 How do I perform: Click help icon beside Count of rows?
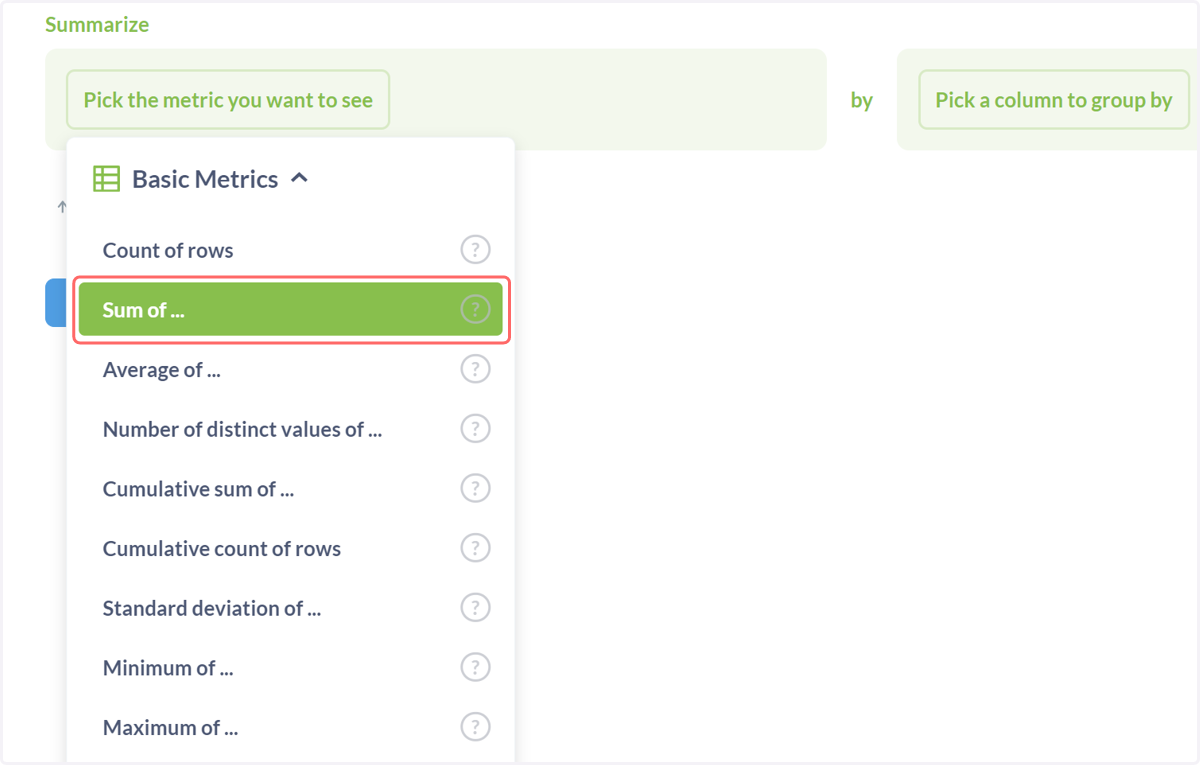475,250
